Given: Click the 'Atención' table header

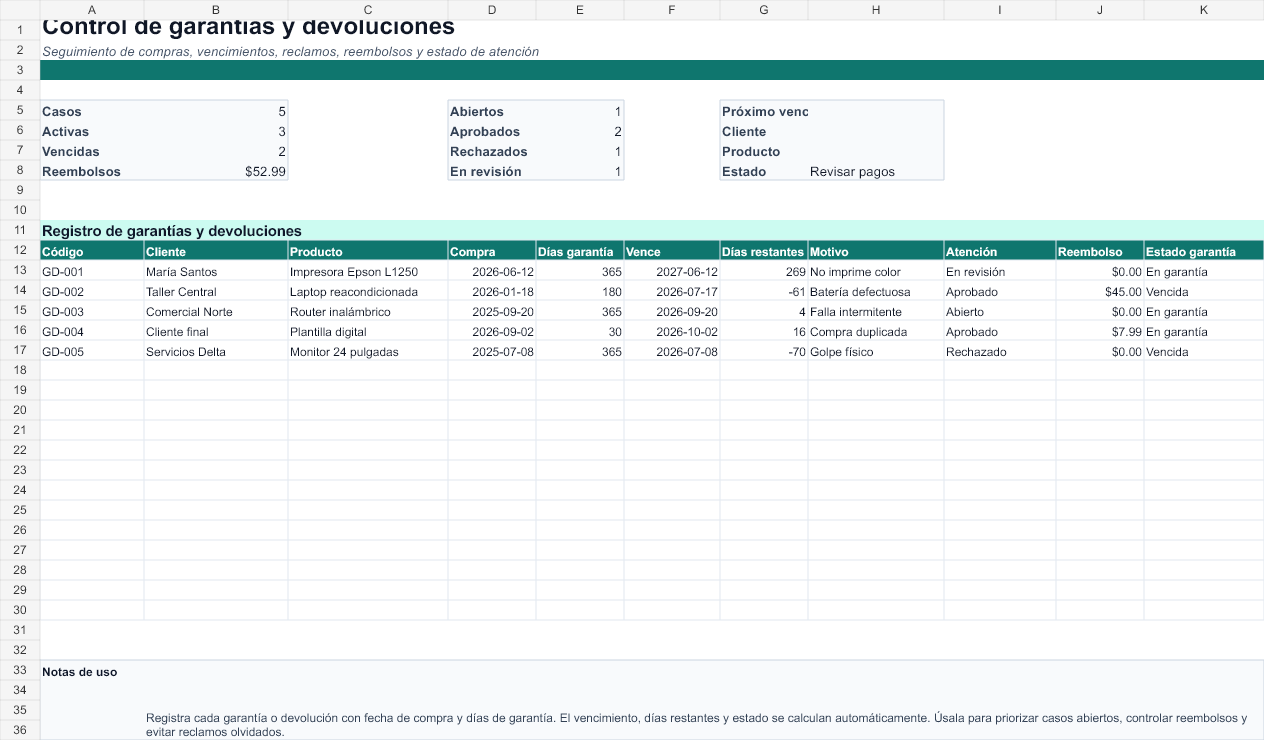Looking at the screenshot, I should click(x=1000, y=251).
